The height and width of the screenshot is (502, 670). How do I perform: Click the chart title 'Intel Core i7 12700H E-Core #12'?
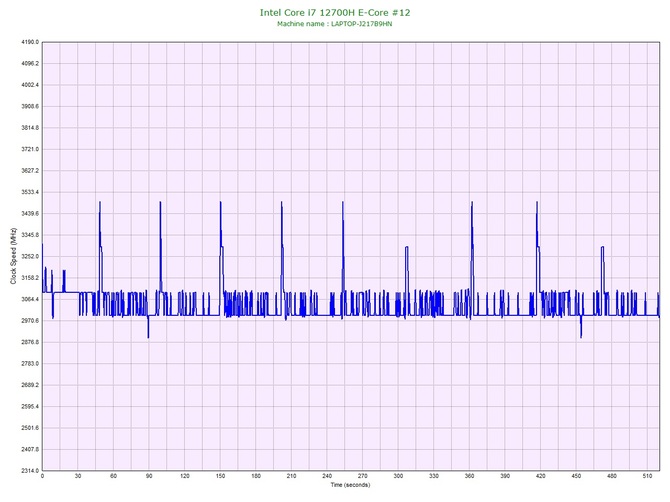point(335,12)
